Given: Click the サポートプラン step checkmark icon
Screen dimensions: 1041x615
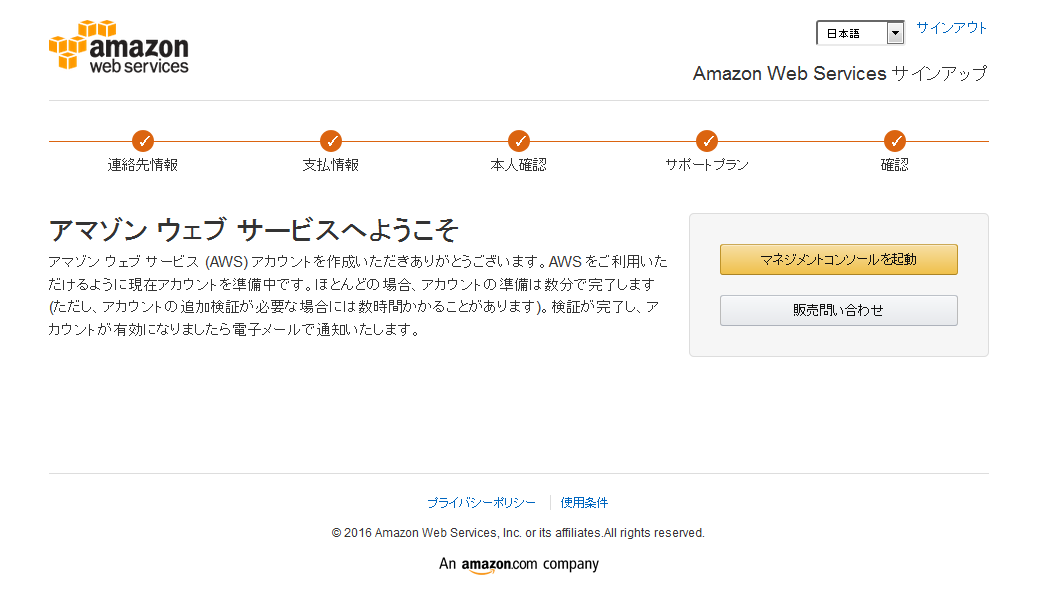Looking at the screenshot, I should [x=707, y=141].
